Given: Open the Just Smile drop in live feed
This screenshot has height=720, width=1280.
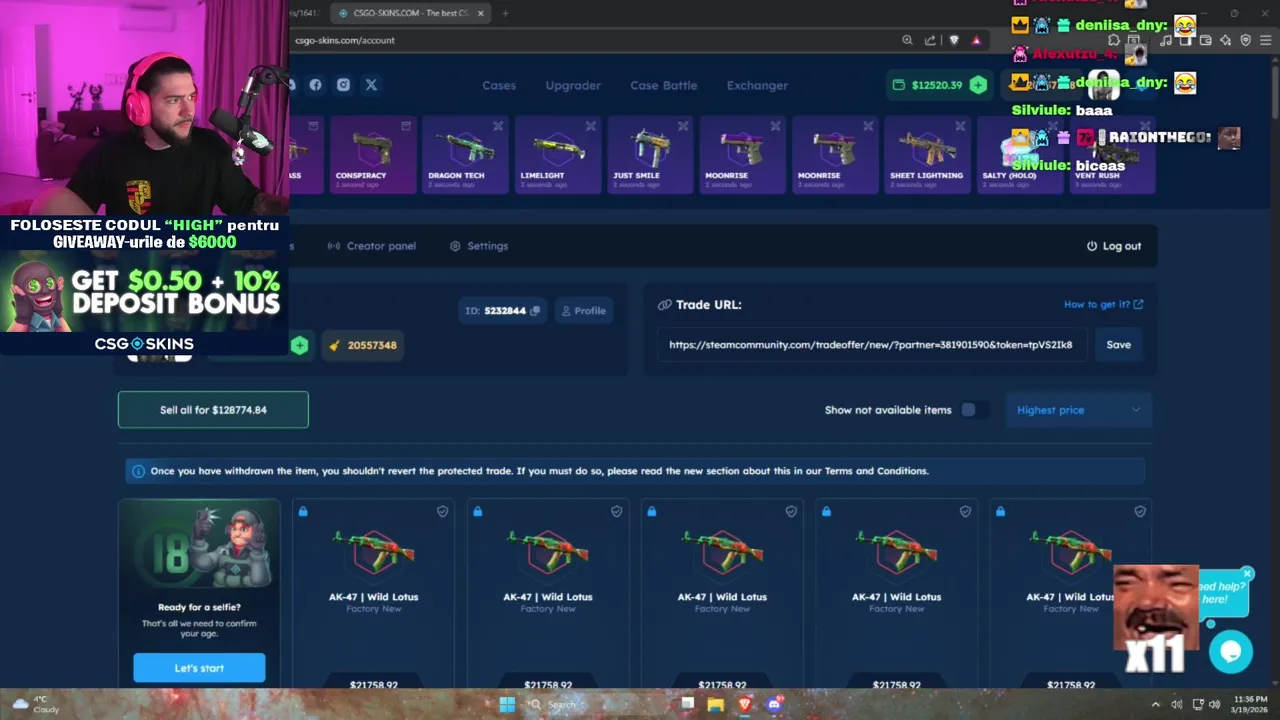Looking at the screenshot, I should point(650,155).
